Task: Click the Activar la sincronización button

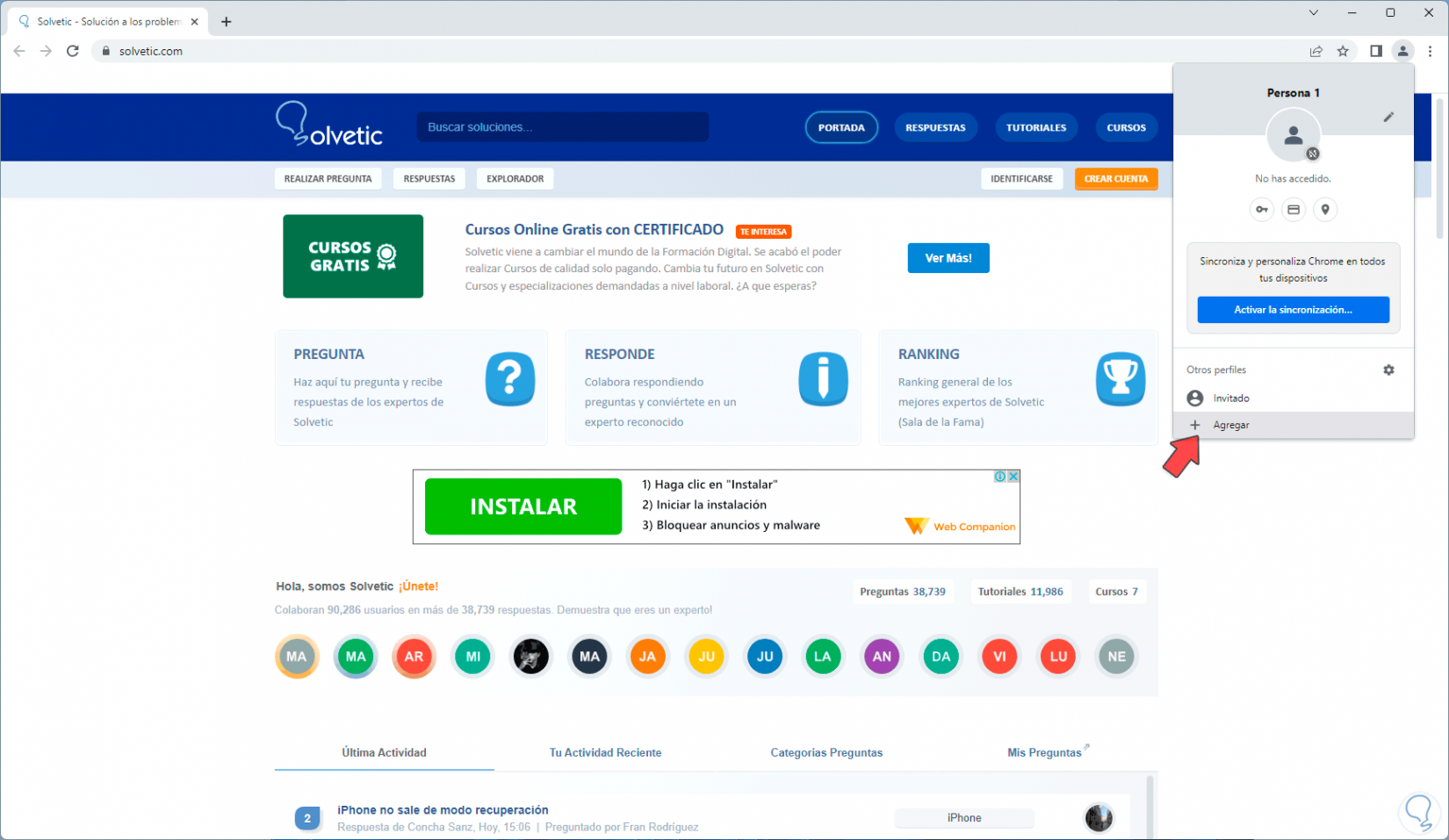Action: (x=1293, y=310)
